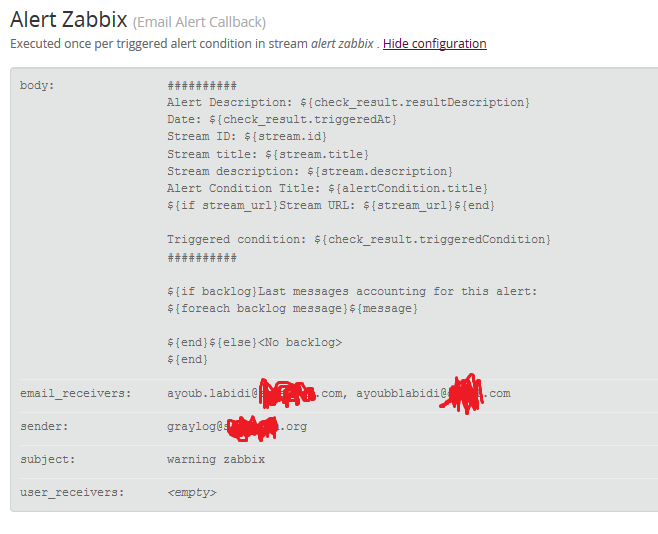The height and width of the screenshot is (534, 658).
Task: Click the Alert Condition Title template line
Action: pos(327,188)
